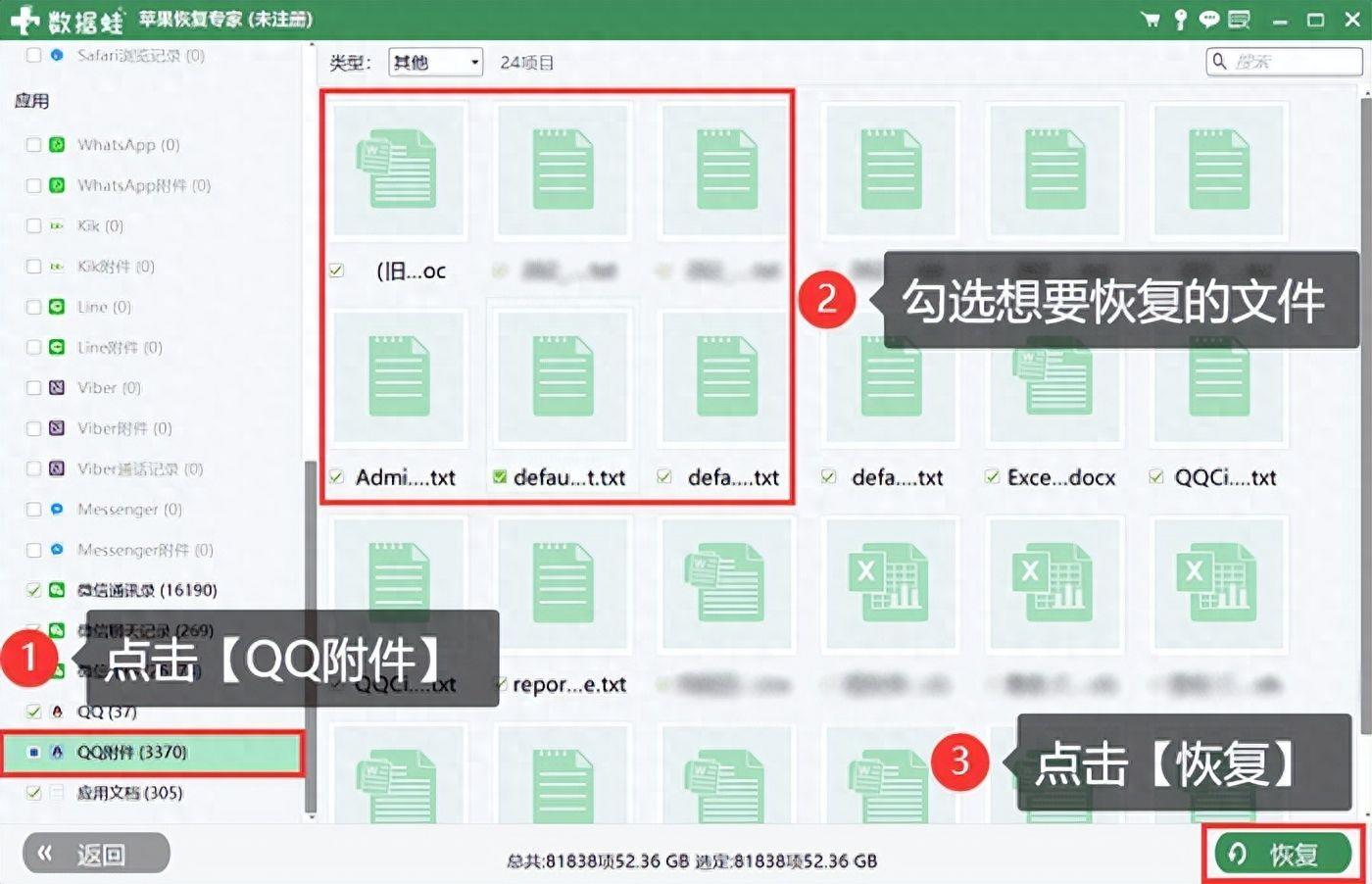Select the Exce...docx file thumbnail
The width and height of the screenshot is (1372, 884).
[x=1055, y=378]
